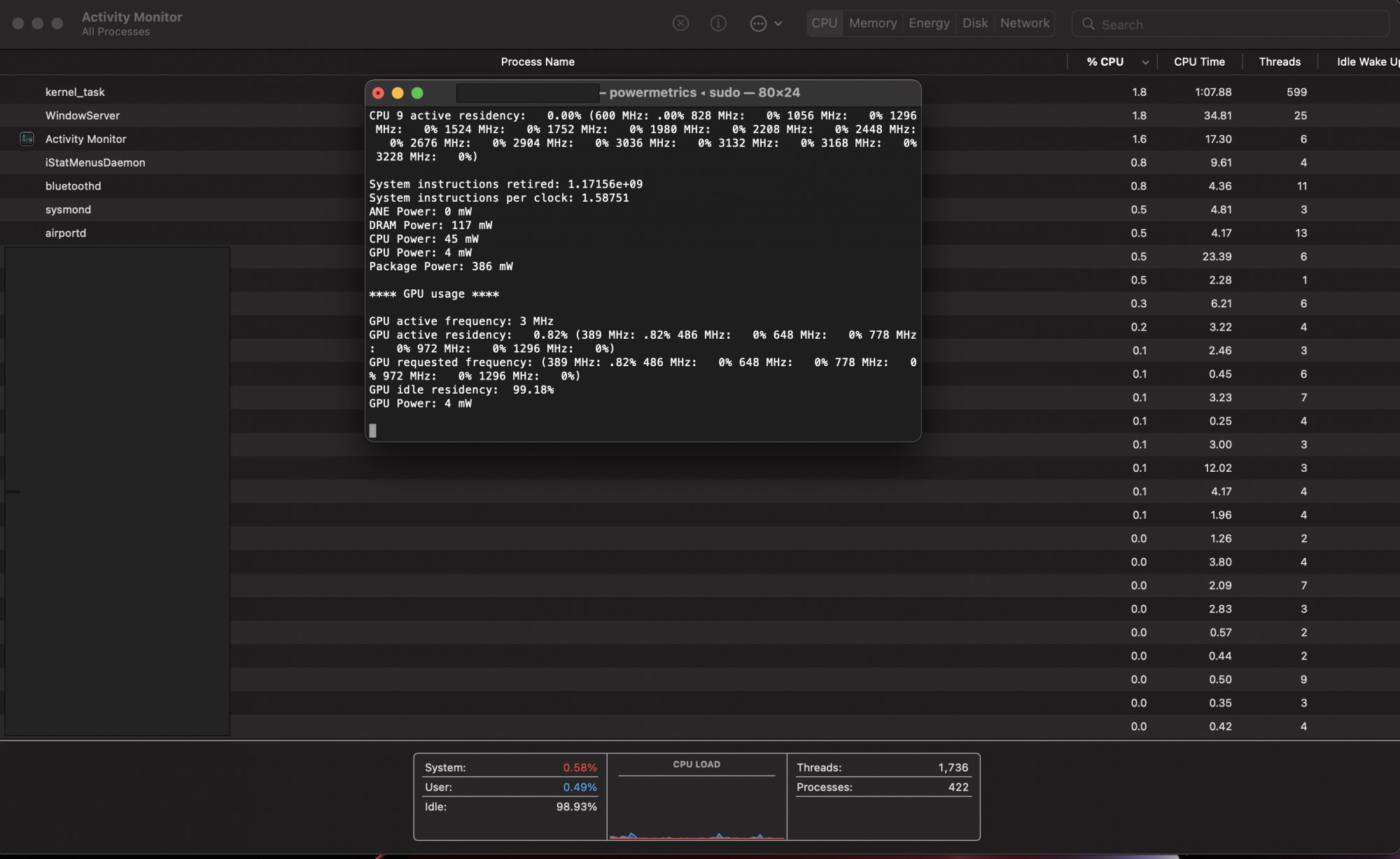Click the CPU LOAD graph

696,805
